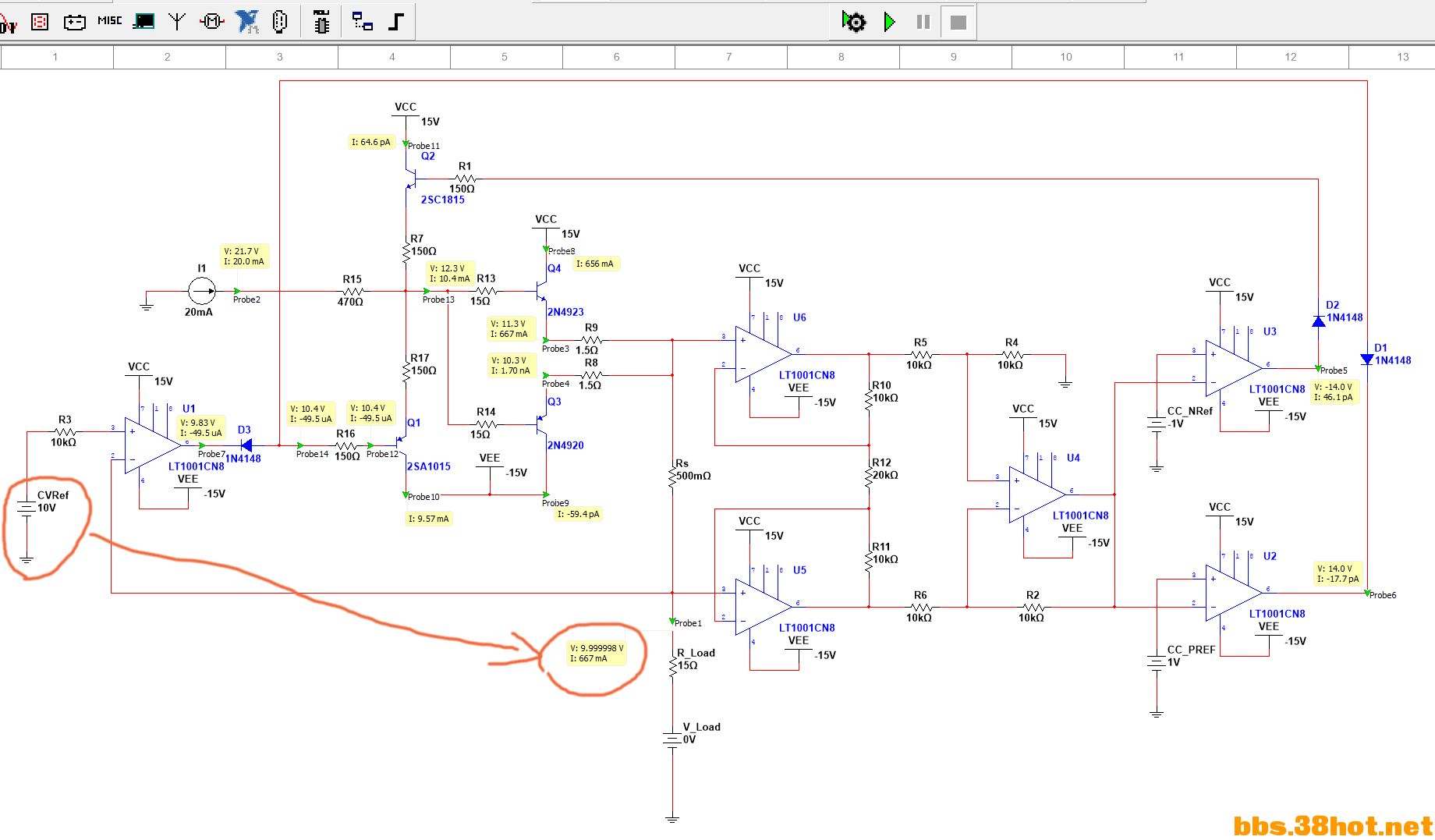Image resolution: width=1435 pixels, height=840 pixels.
Task: Open the RF antenna component group
Action: (x=177, y=22)
